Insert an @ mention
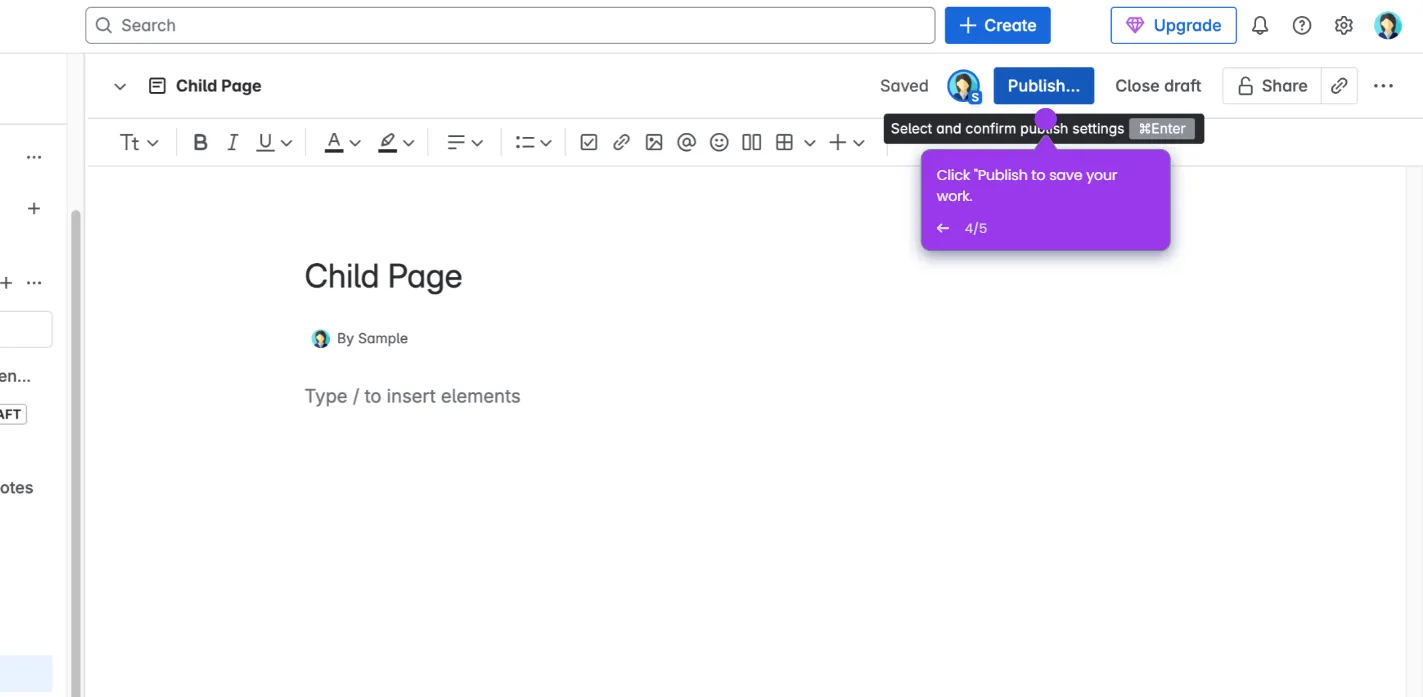 (686, 143)
